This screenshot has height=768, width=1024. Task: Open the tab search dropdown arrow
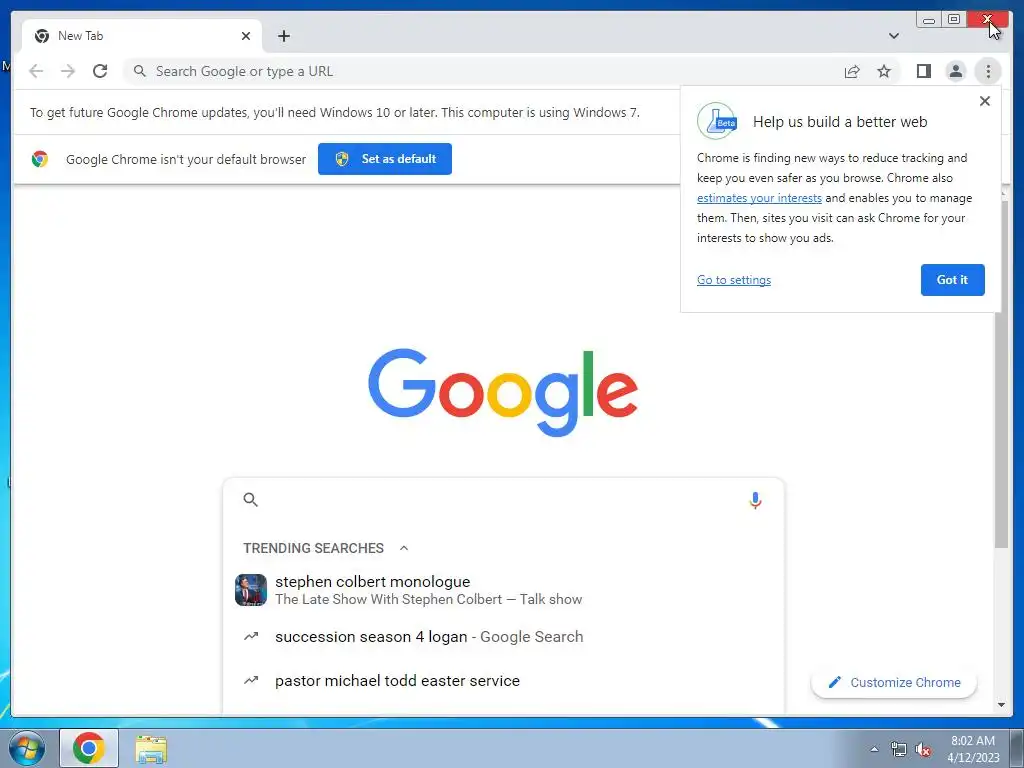893,36
